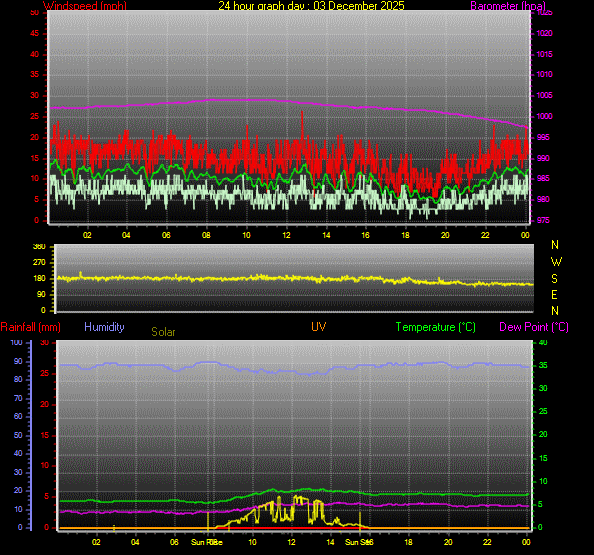
Task: Click the 'E' compass direction label
Action: (554, 295)
